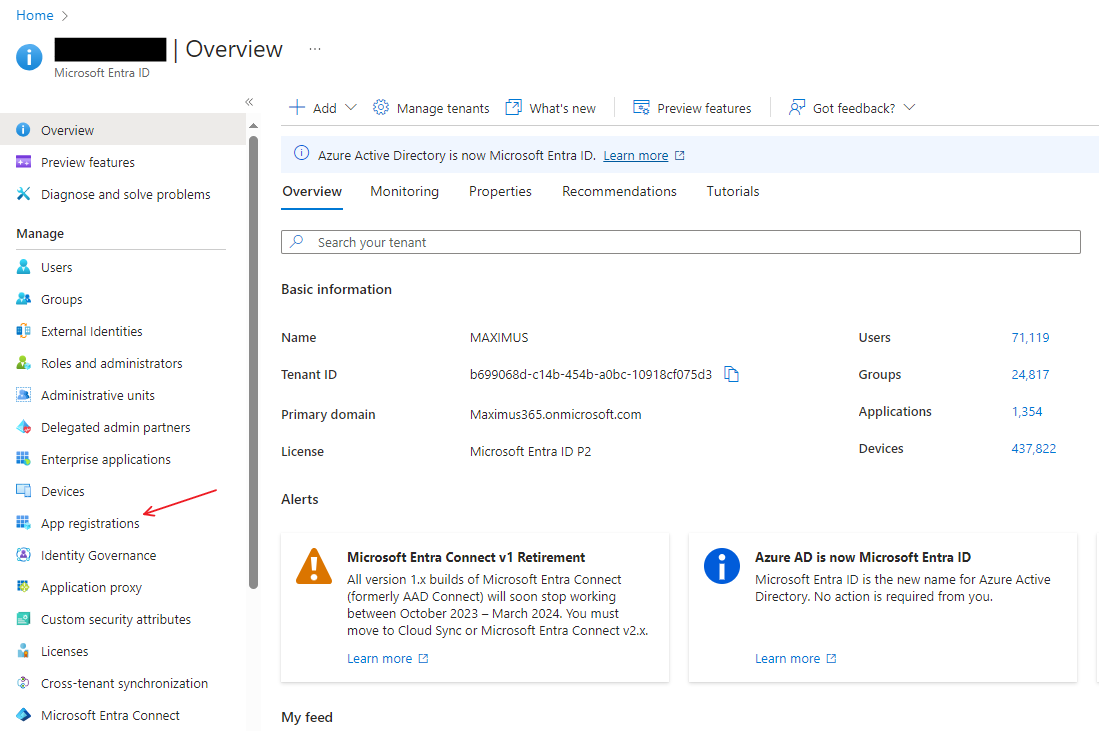
Task: Click the Diagnose and solve problems icon
Action: click(x=23, y=194)
